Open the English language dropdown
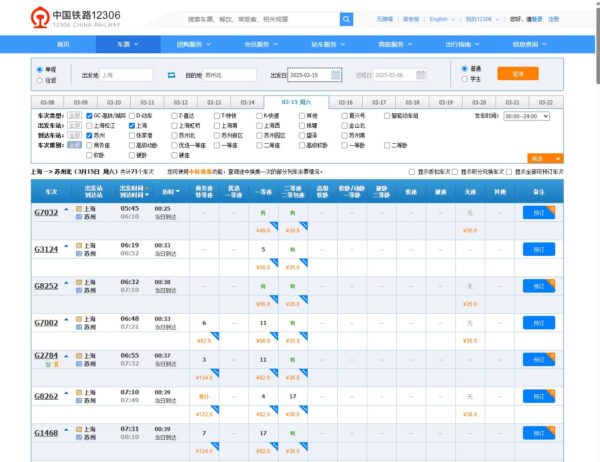Screen dimensions: 600x462 click(x=440, y=19)
